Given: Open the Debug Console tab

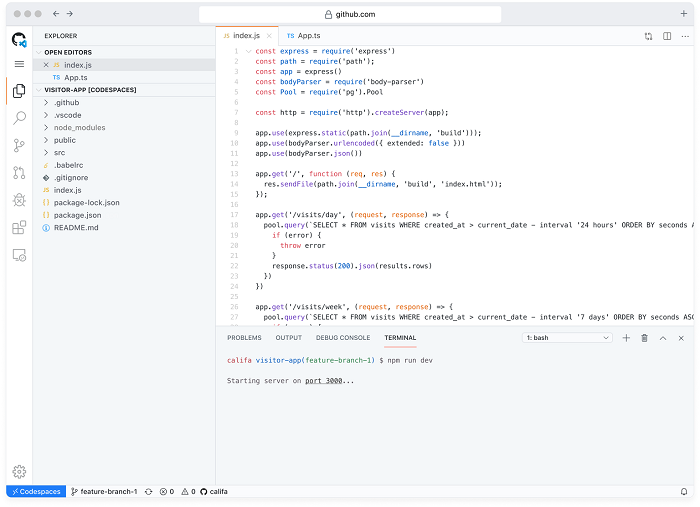Looking at the screenshot, I should coord(343,338).
